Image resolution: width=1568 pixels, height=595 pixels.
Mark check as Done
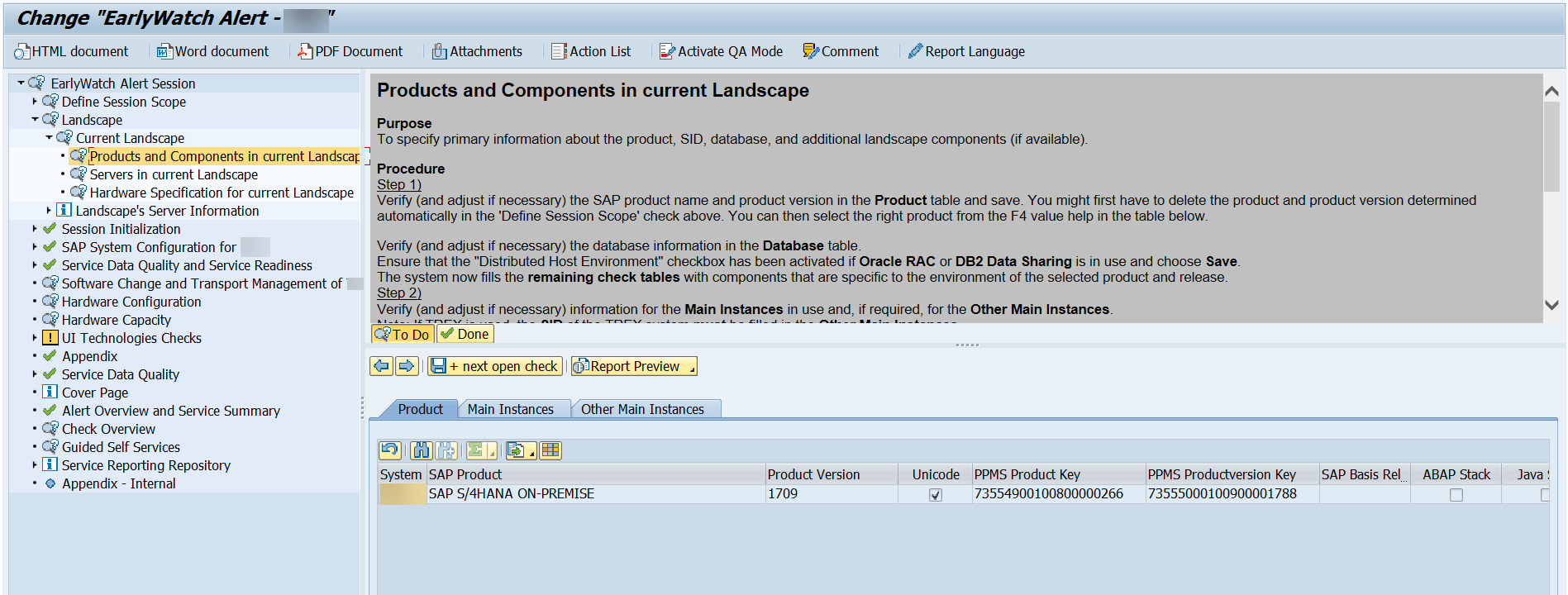coord(465,334)
